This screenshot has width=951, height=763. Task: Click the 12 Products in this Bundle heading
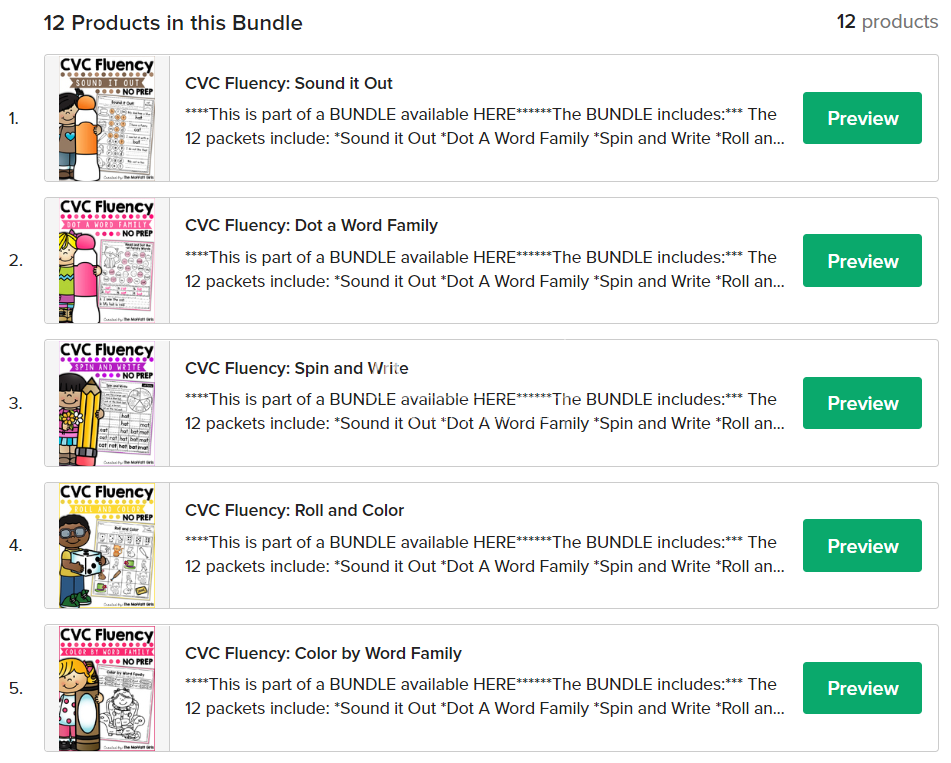(x=173, y=22)
